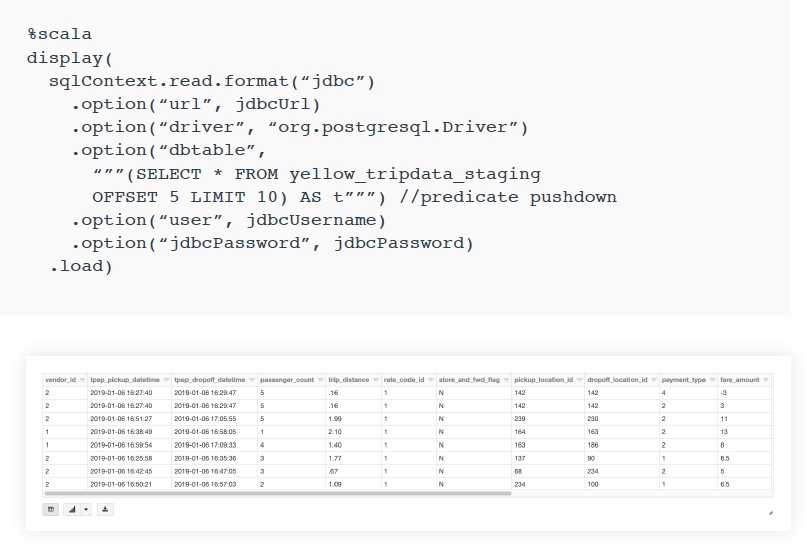Sort by rate_code_id column arrow
The width and height of the screenshot is (810, 548).
point(430,381)
